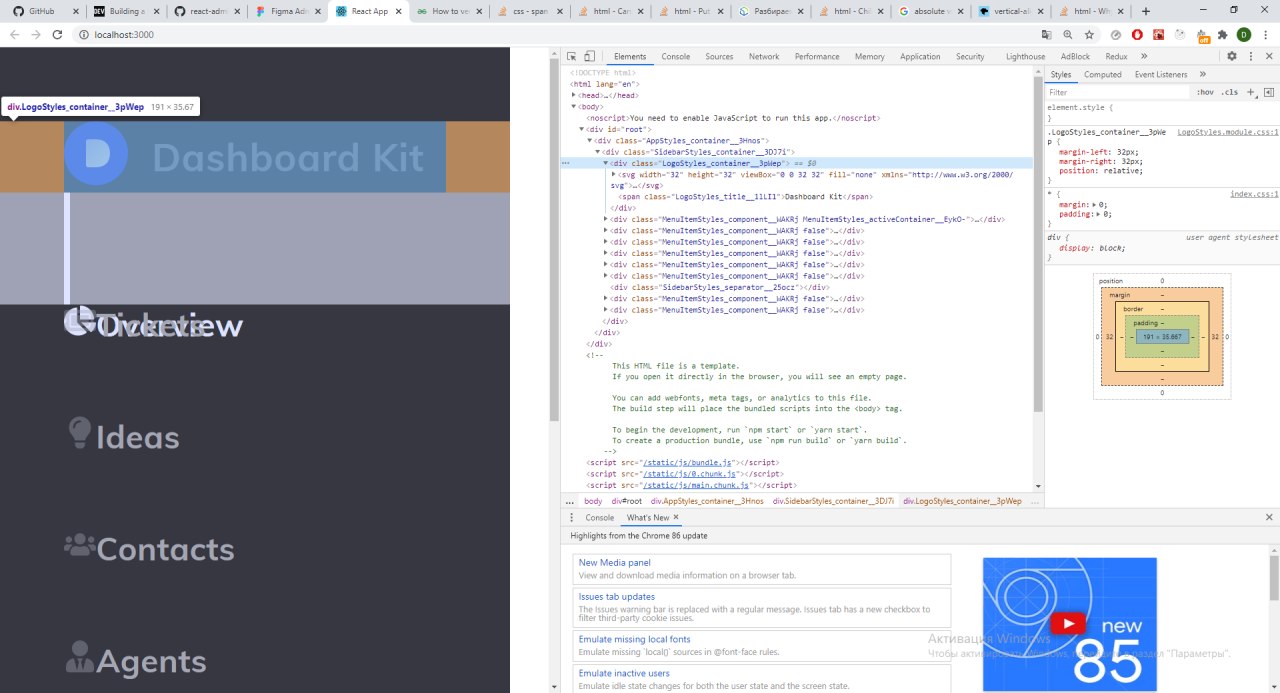Open the Chrome three-dot menu
Viewport: 1280px width, 693px height.
[1266, 34]
